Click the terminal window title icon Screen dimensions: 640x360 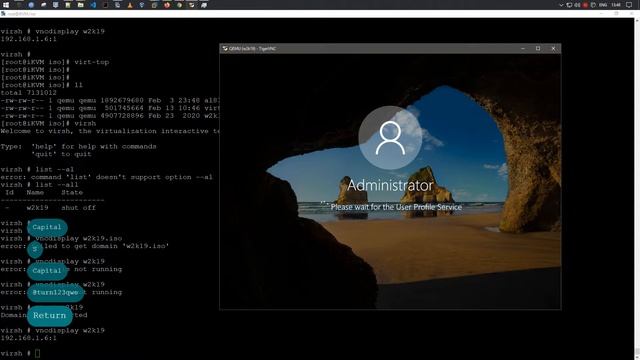[3, 14]
